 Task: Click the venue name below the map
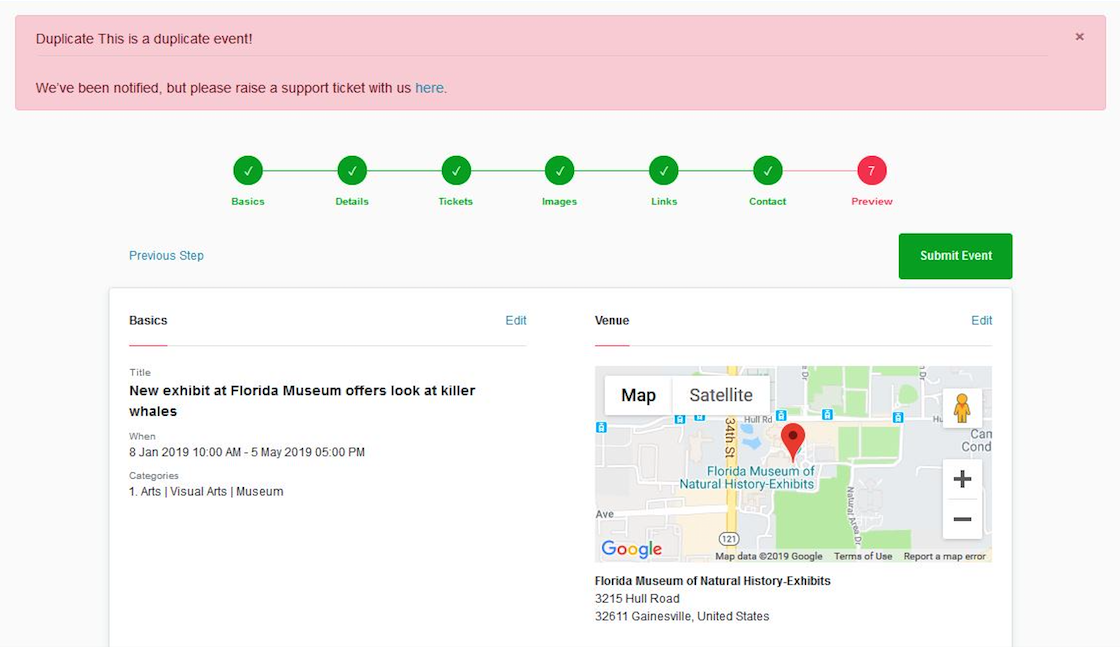712,581
